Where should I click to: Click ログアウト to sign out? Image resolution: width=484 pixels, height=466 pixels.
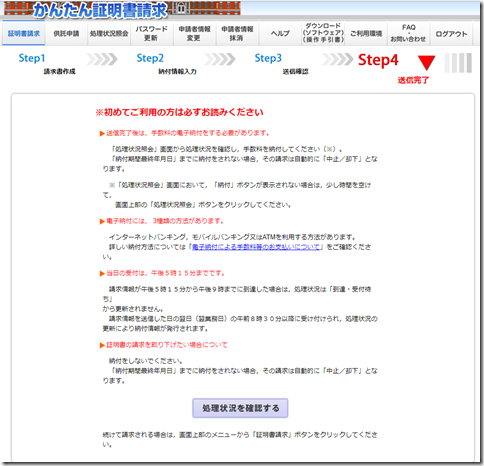[x=451, y=33]
